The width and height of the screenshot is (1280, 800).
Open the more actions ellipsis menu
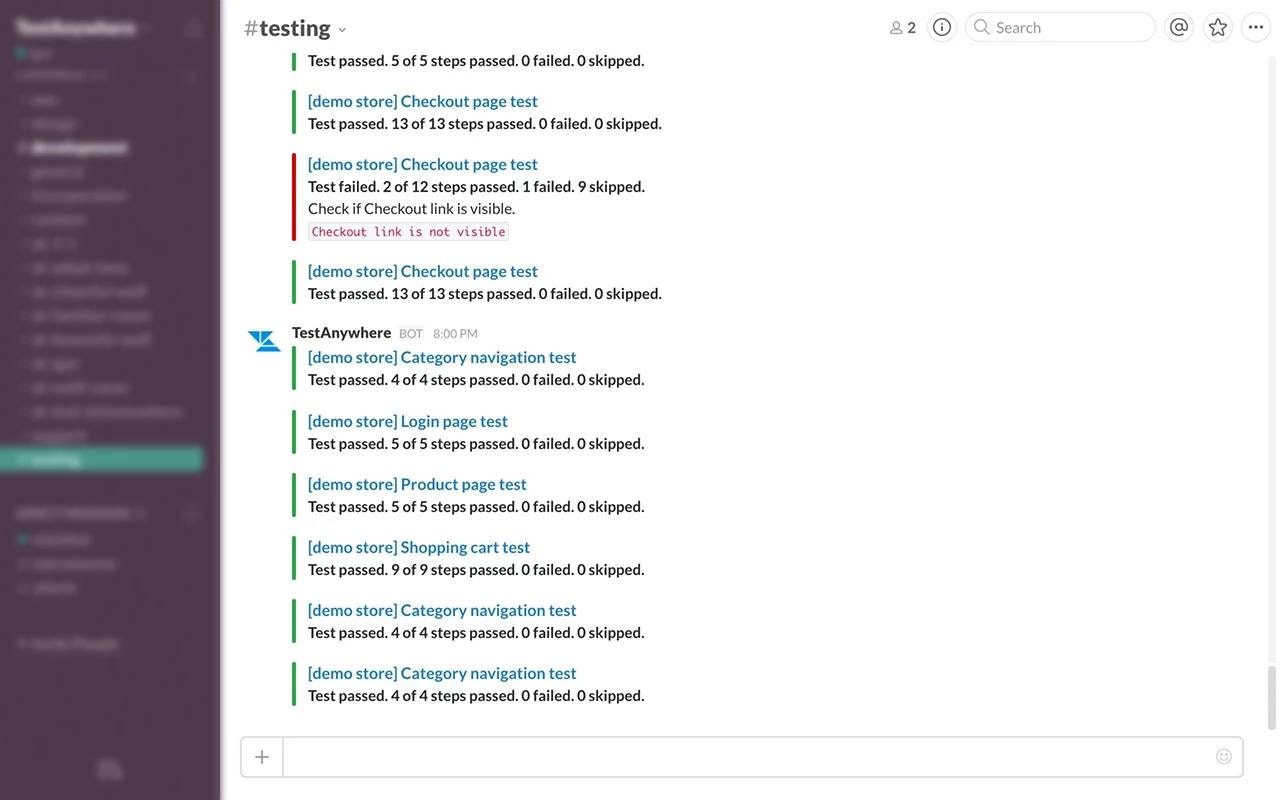[x=1256, y=27]
